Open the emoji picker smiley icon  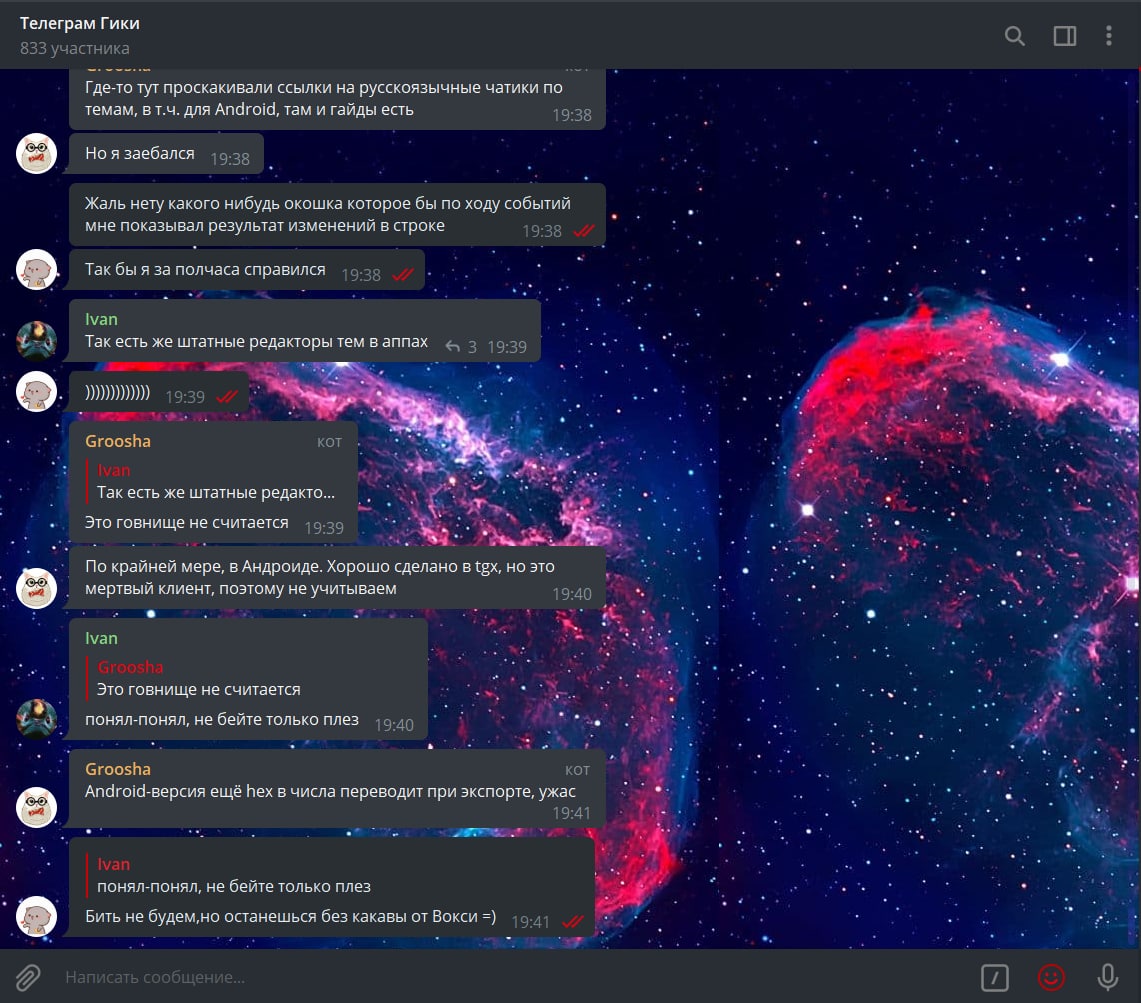[x=1051, y=977]
